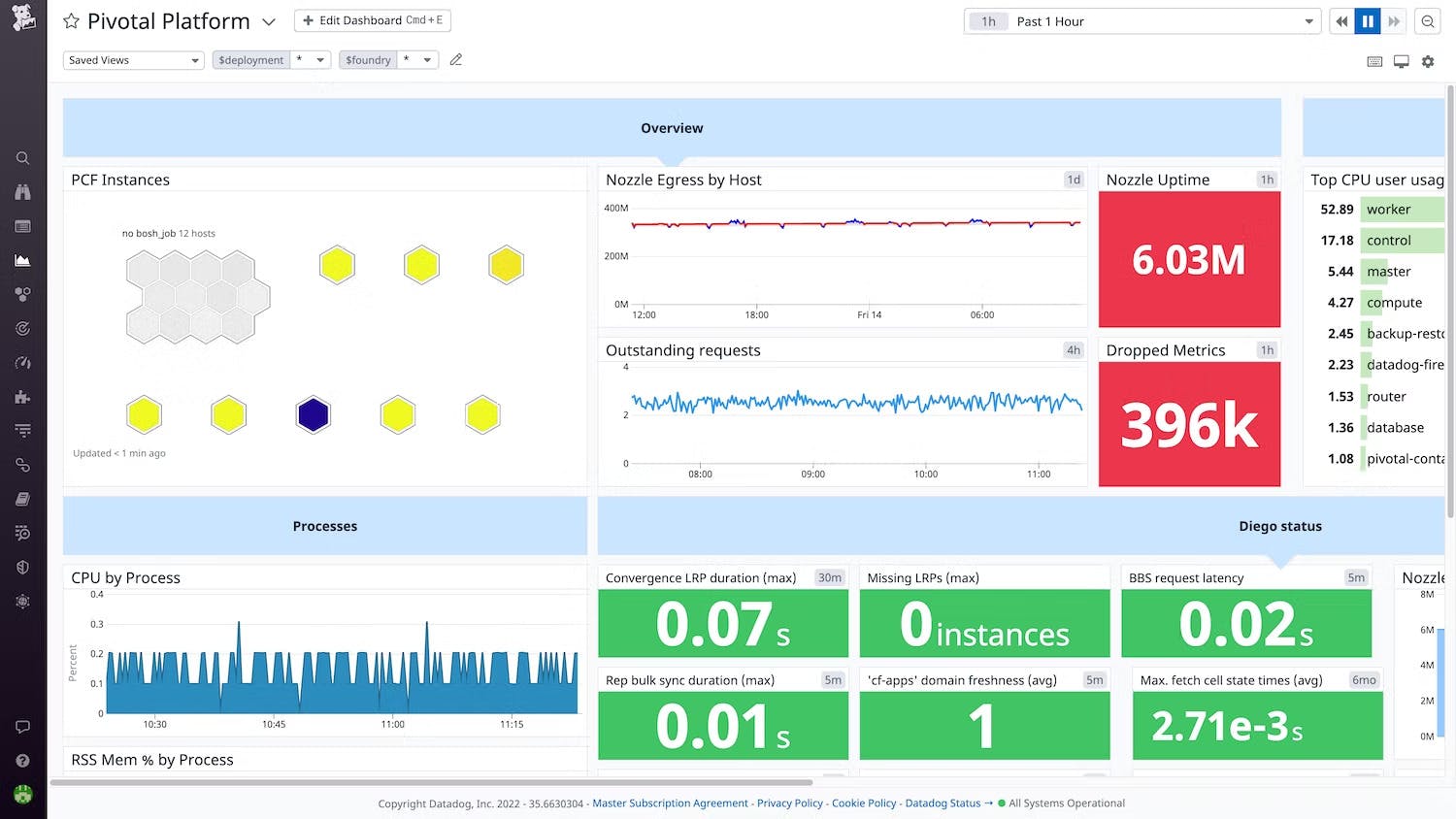Click the search magnifier in sidebar
Screen dimensions: 1456x819
pos(23,158)
